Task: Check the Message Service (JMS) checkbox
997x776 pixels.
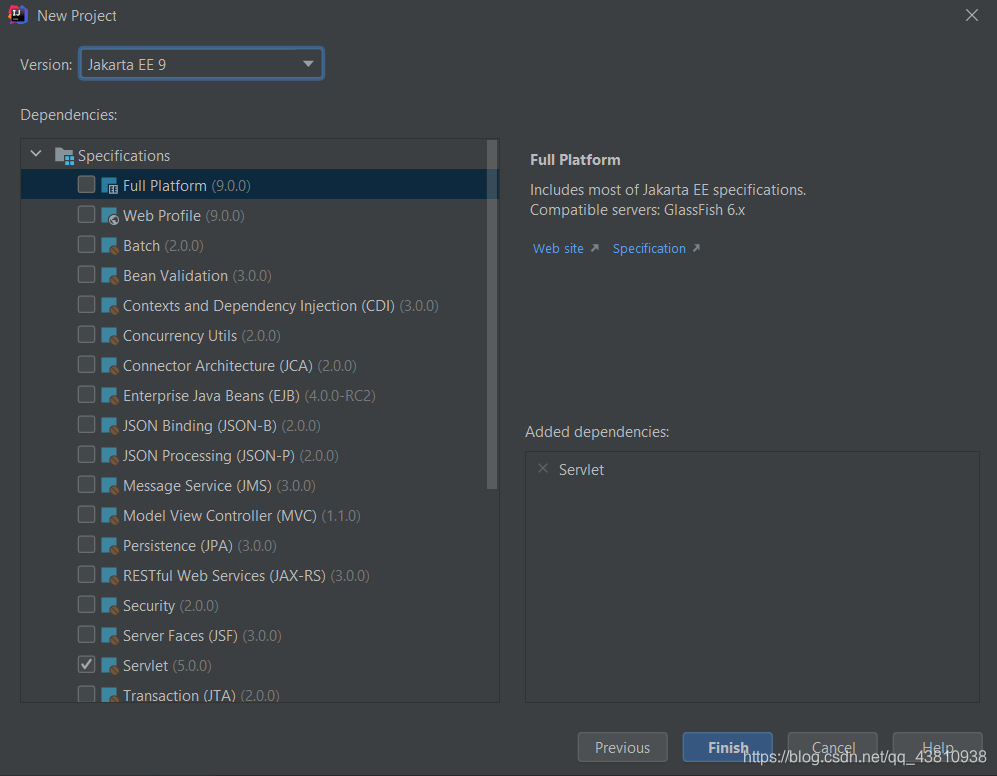Action: click(86, 484)
